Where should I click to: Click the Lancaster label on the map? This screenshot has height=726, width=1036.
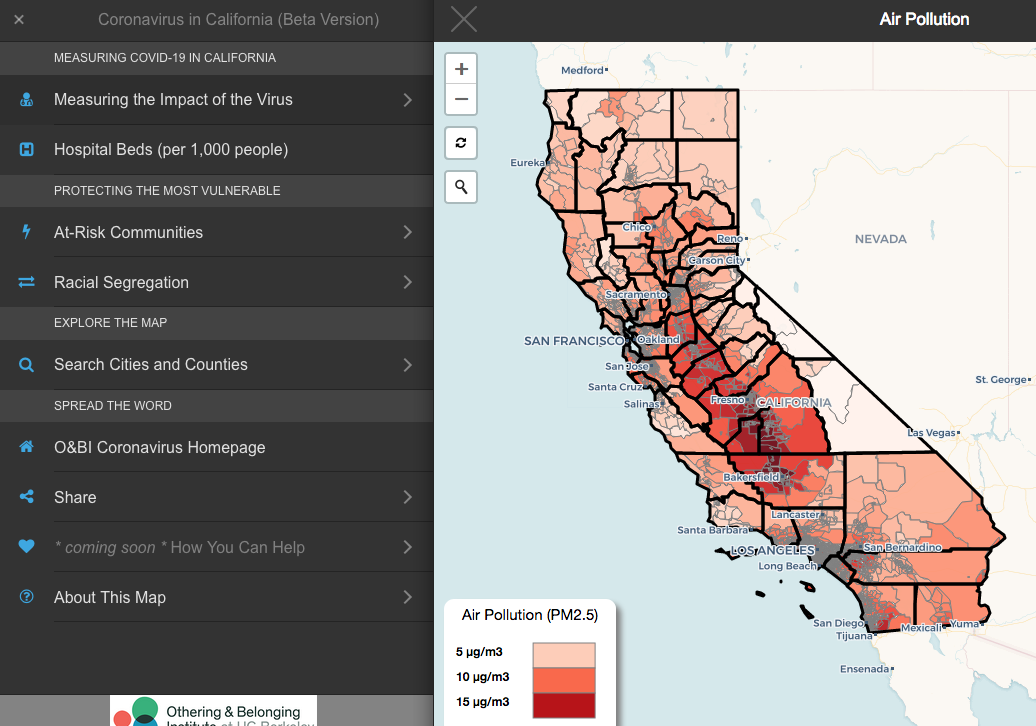point(796,515)
